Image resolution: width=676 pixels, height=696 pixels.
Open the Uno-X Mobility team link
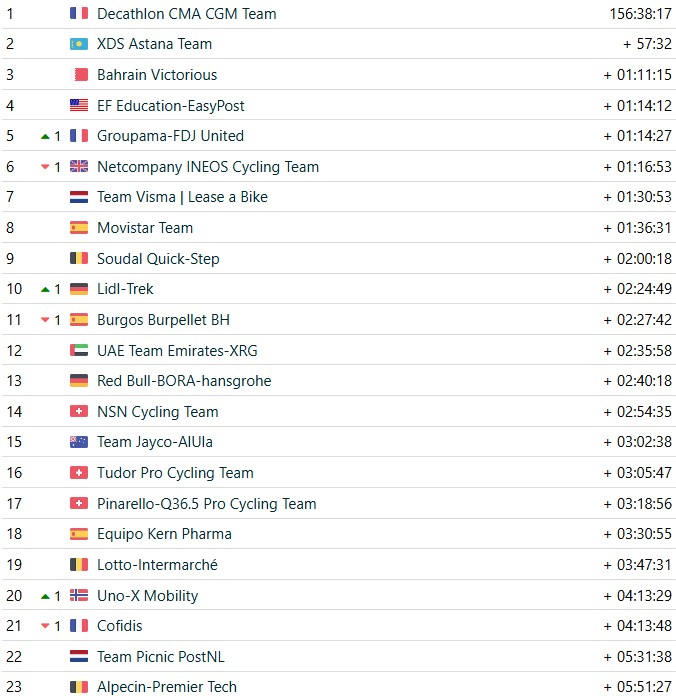tap(148, 596)
